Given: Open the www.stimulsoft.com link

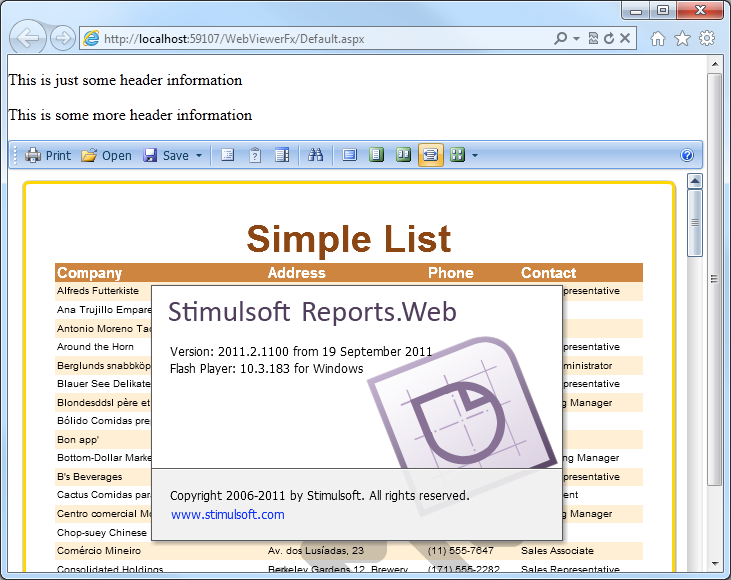Looking at the screenshot, I should (x=228, y=514).
